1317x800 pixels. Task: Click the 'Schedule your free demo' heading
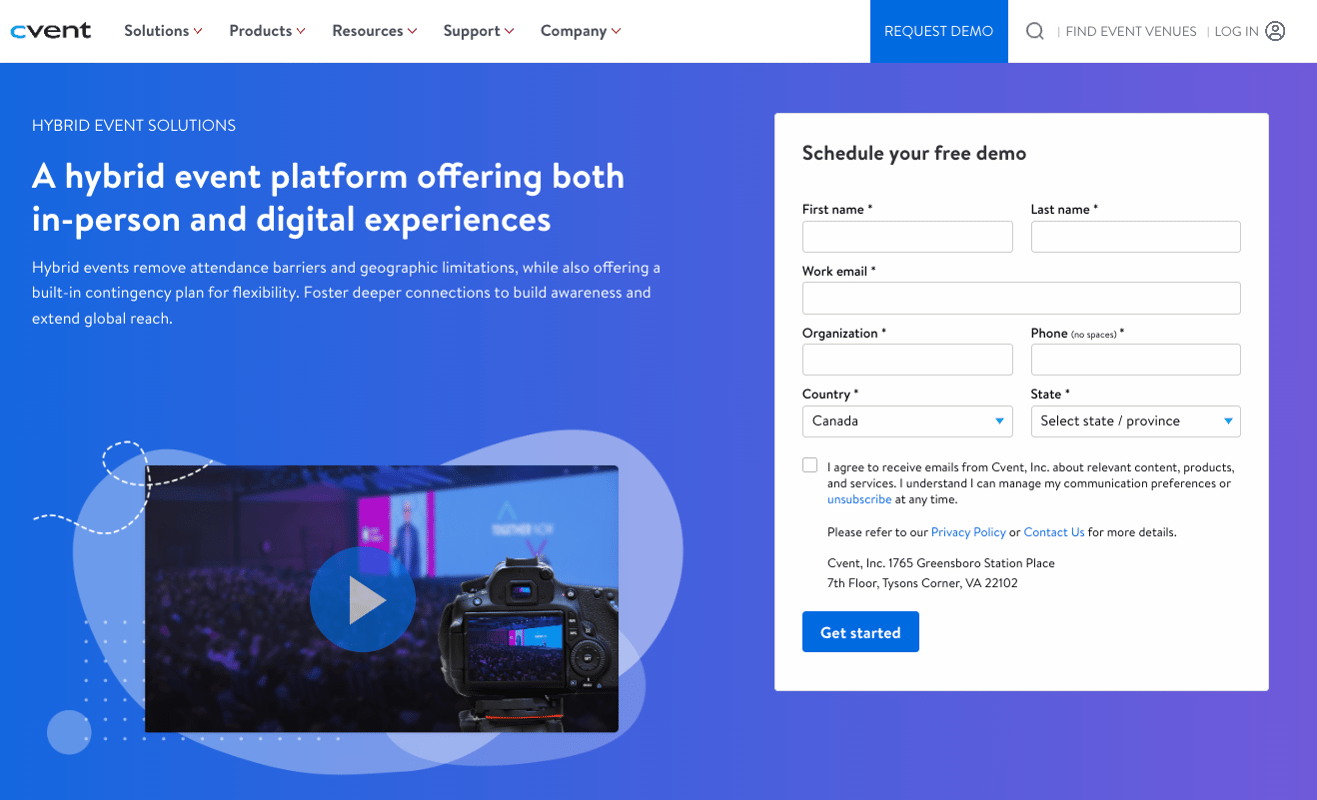914,153
